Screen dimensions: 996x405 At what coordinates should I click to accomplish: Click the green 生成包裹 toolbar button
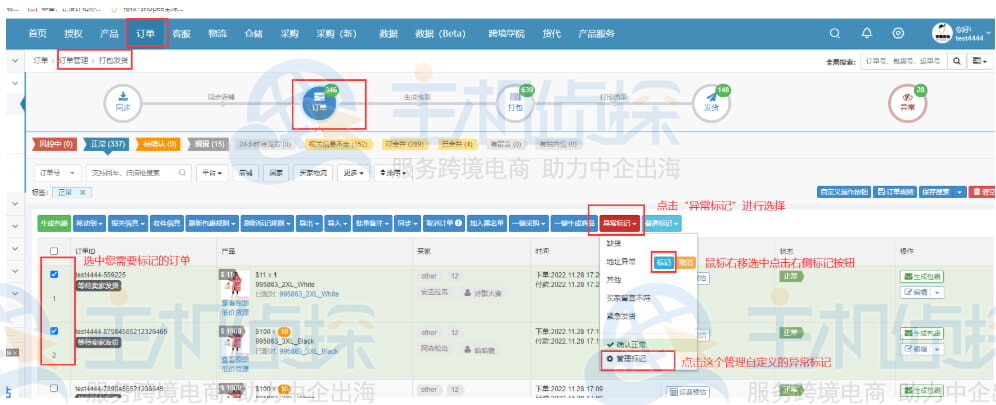(54, 223)
